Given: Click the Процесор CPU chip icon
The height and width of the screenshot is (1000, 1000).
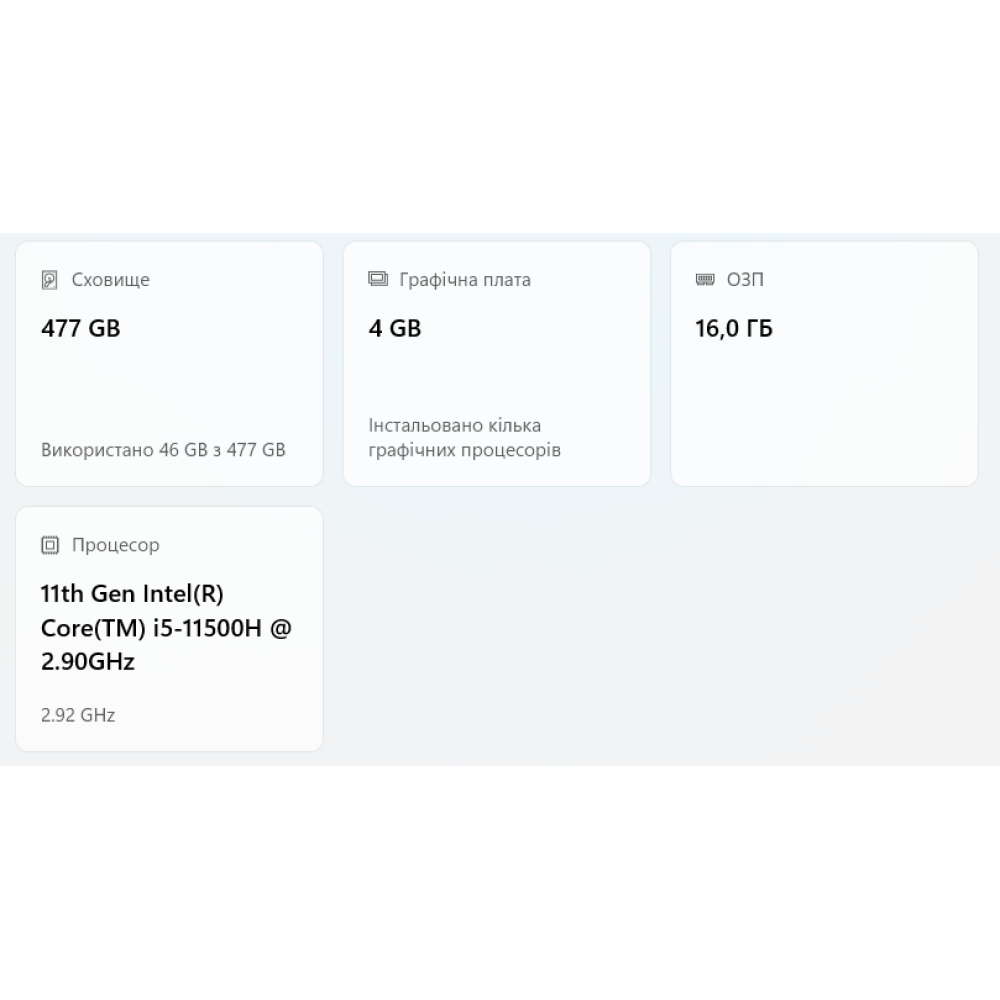Looking at the screenshot, I should point(50,545).
